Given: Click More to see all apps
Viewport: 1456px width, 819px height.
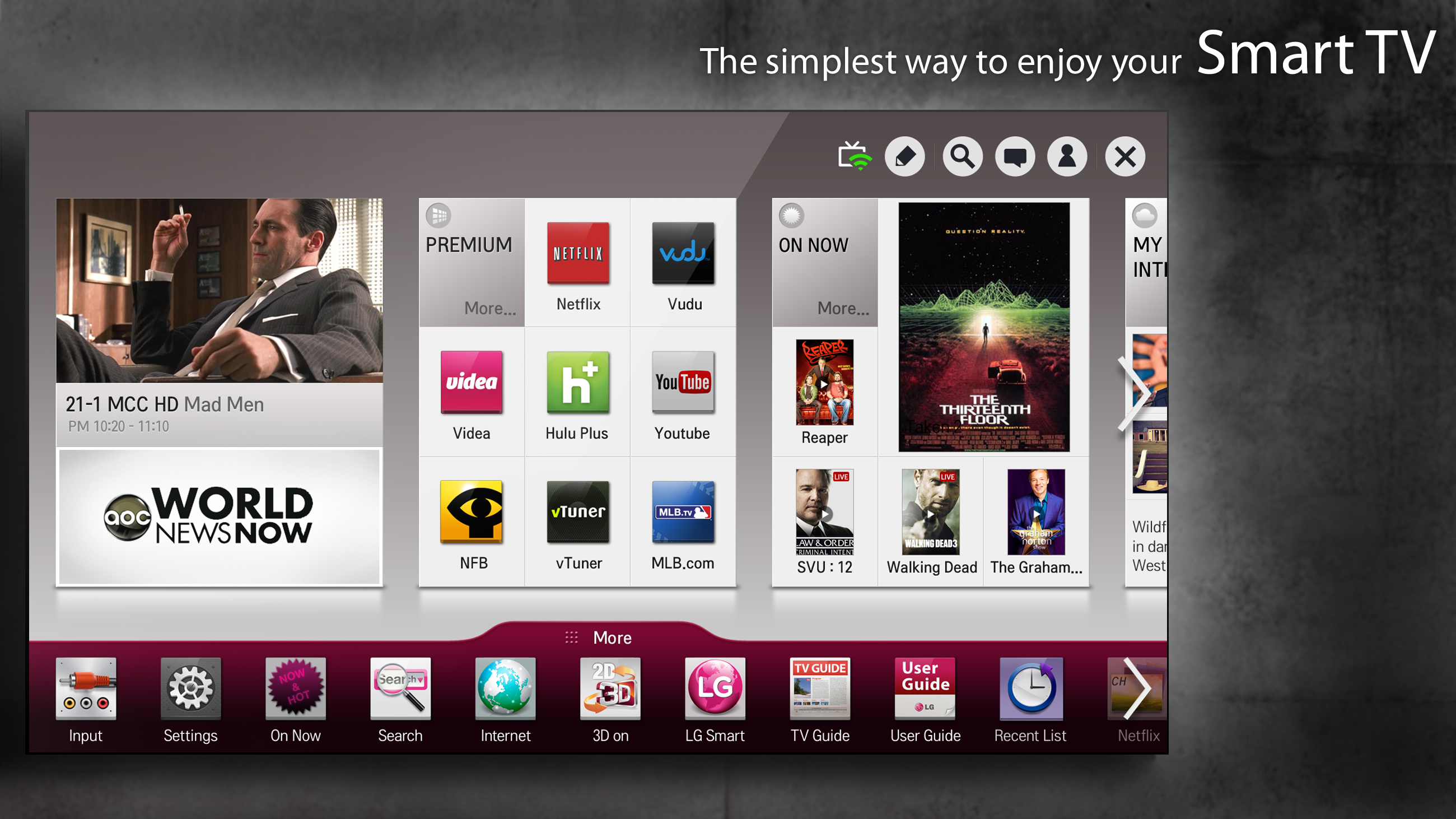Looking at the screenshot, I should coord(613,636).
